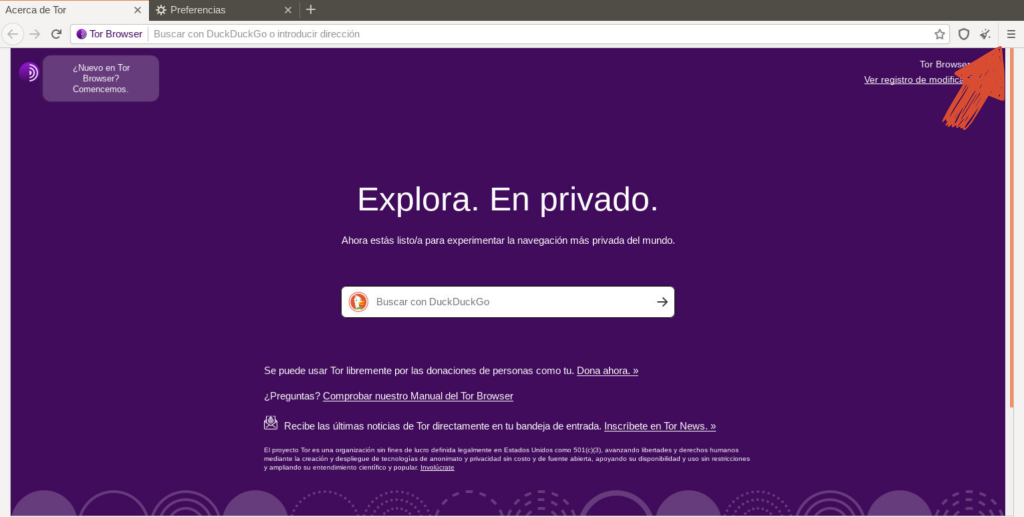Click the newsletter envelope icon
Image resolution: width=1024 pixels, height=517 pixels.
pos(270,423)
